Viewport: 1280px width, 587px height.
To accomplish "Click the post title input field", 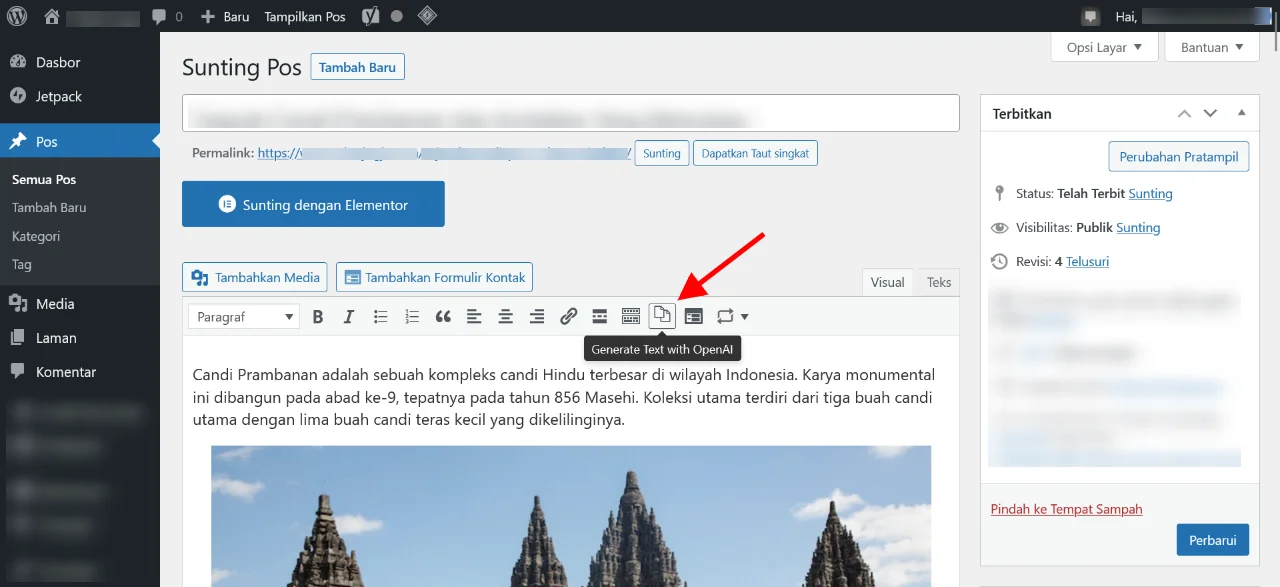I will (x=570, y=114).
